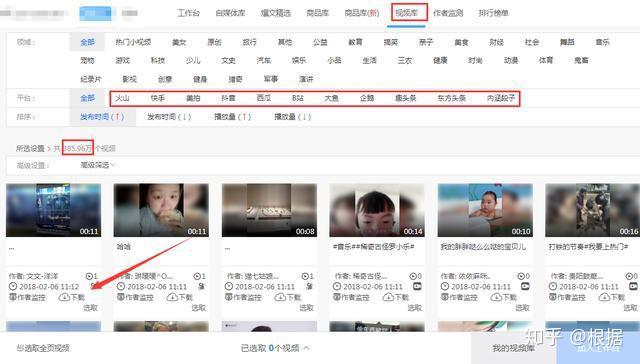Select 东方头条 platform filter
The height and width of the screenshot is (364, 640).
(451, 98)
